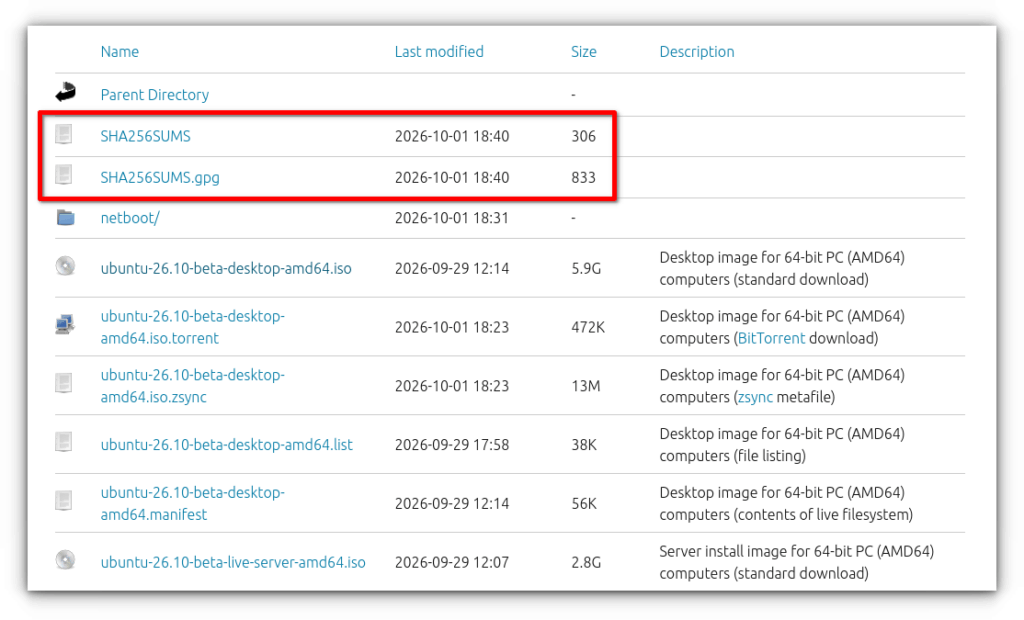Sort listing by the Name column header
This screenshot has width=1024, height=620.
[x=120, y=52]
